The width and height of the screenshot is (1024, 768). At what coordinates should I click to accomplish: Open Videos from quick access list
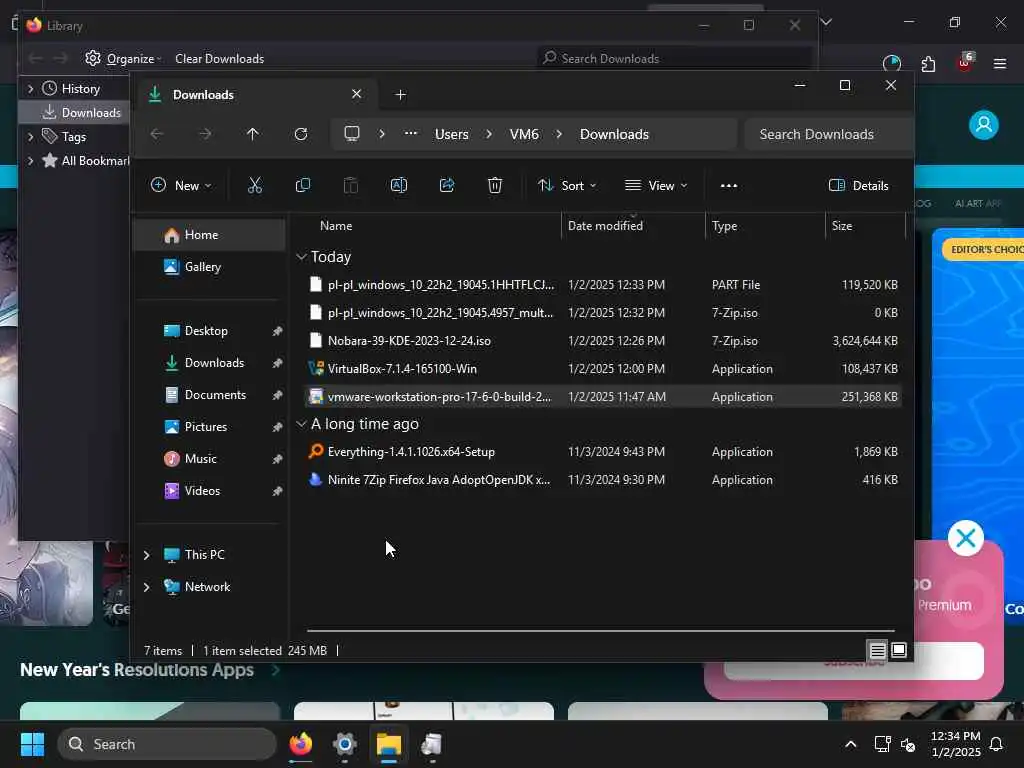tap(209, 490)
